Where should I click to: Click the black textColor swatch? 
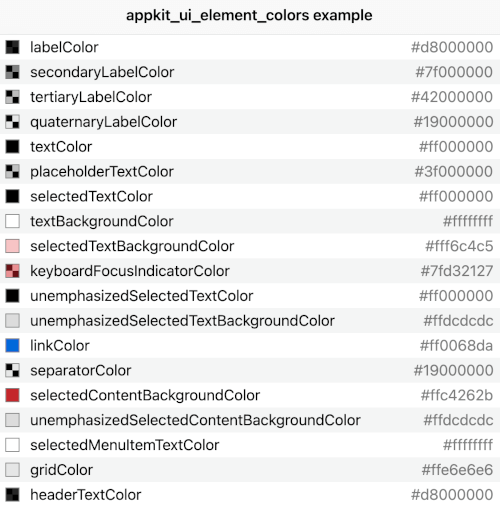tap(12, 147)
